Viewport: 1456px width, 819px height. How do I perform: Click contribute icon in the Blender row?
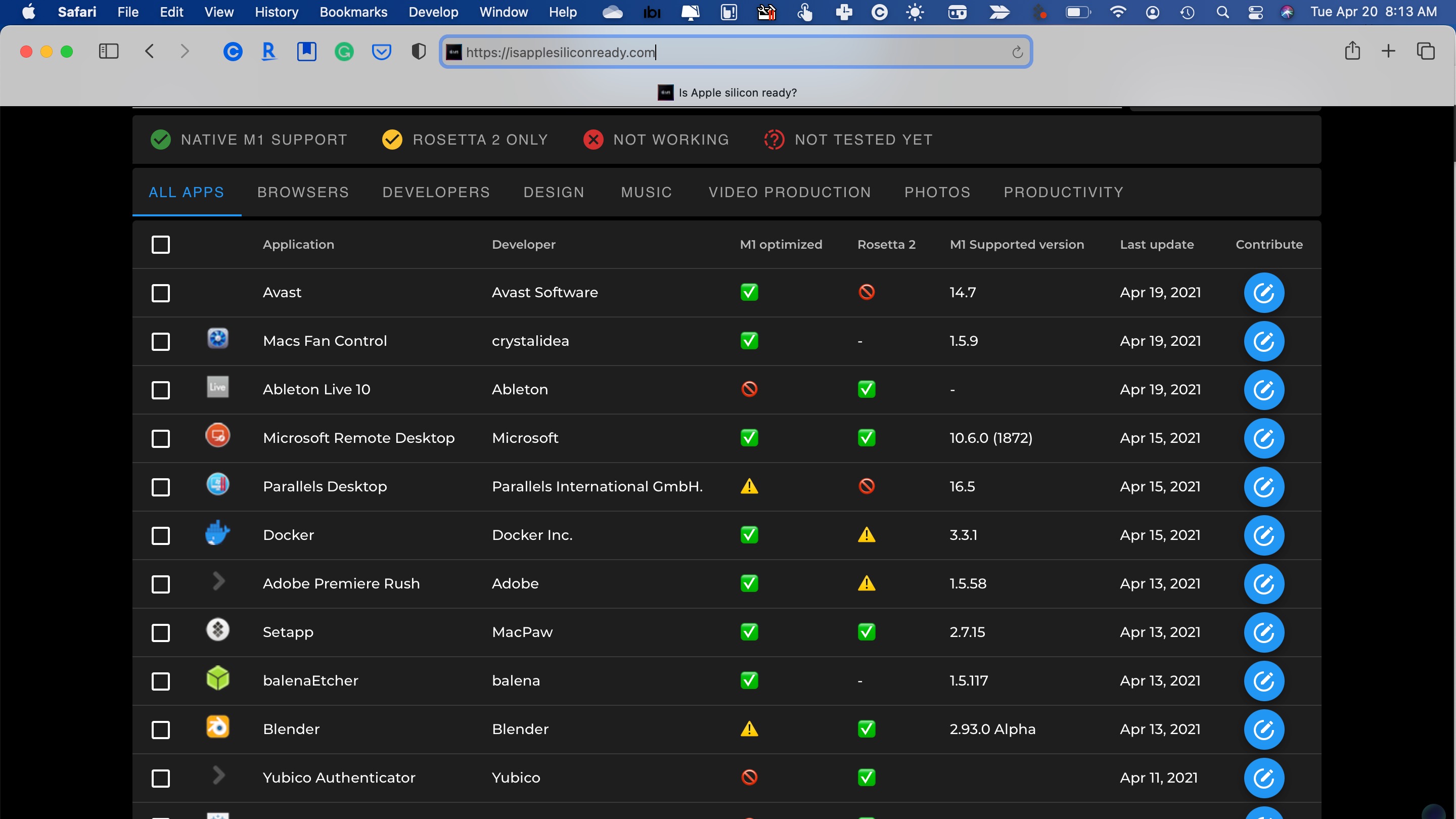(x=1264, y=730)
